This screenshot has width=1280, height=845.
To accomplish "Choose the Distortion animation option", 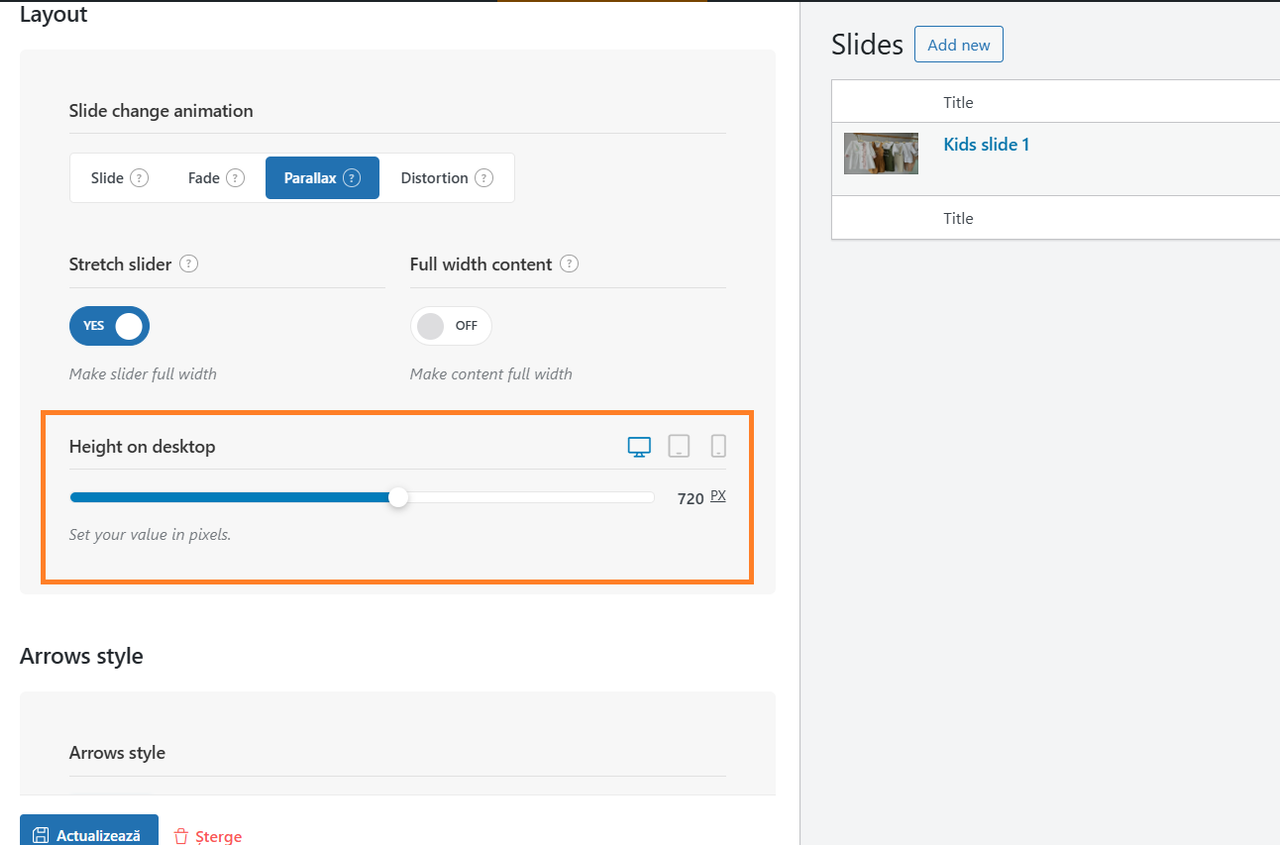I will point(446,178).
